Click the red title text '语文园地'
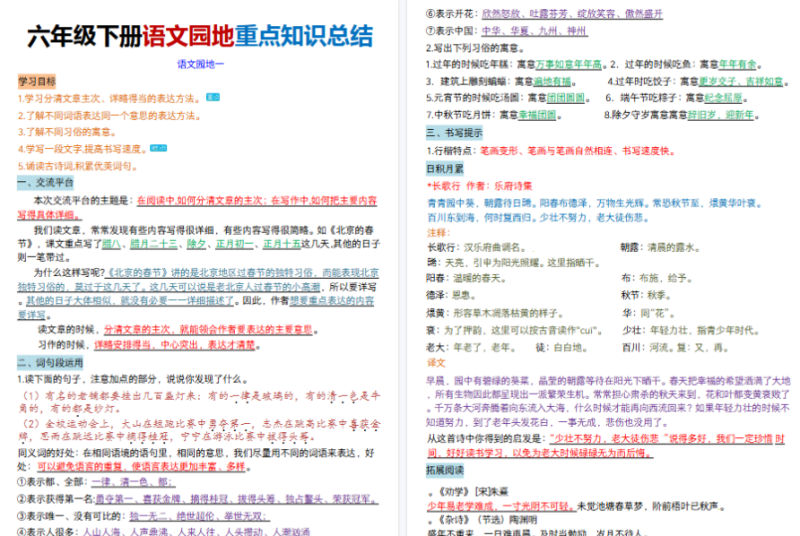The image size is (800, 536). 188,36
